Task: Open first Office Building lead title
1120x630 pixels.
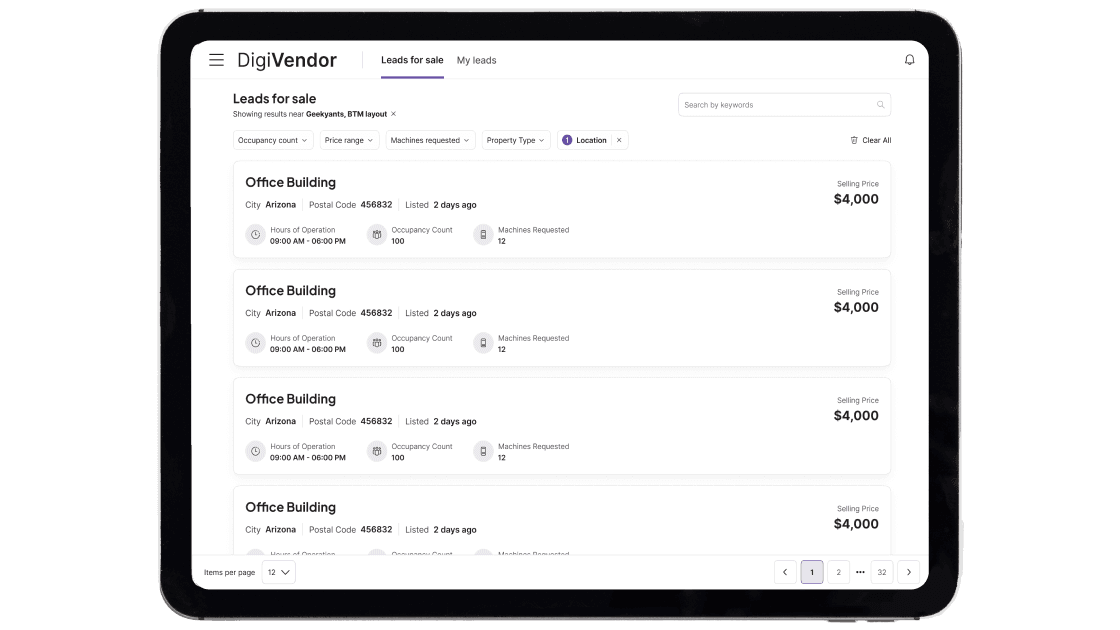Action: pyautogui.click(x=291, y=183)
